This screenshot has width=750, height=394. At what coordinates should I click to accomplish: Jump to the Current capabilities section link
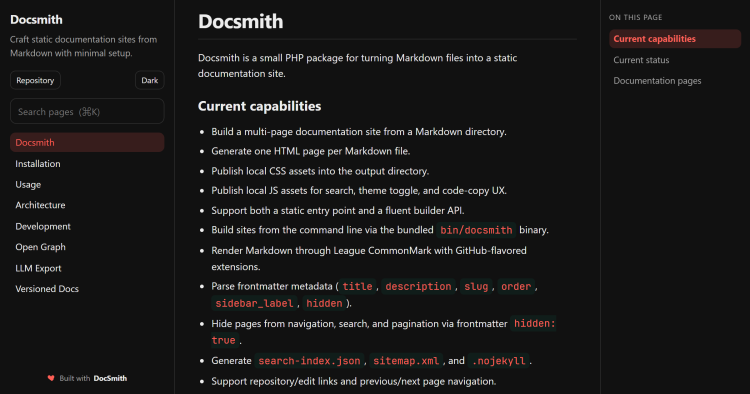[675, 39]
